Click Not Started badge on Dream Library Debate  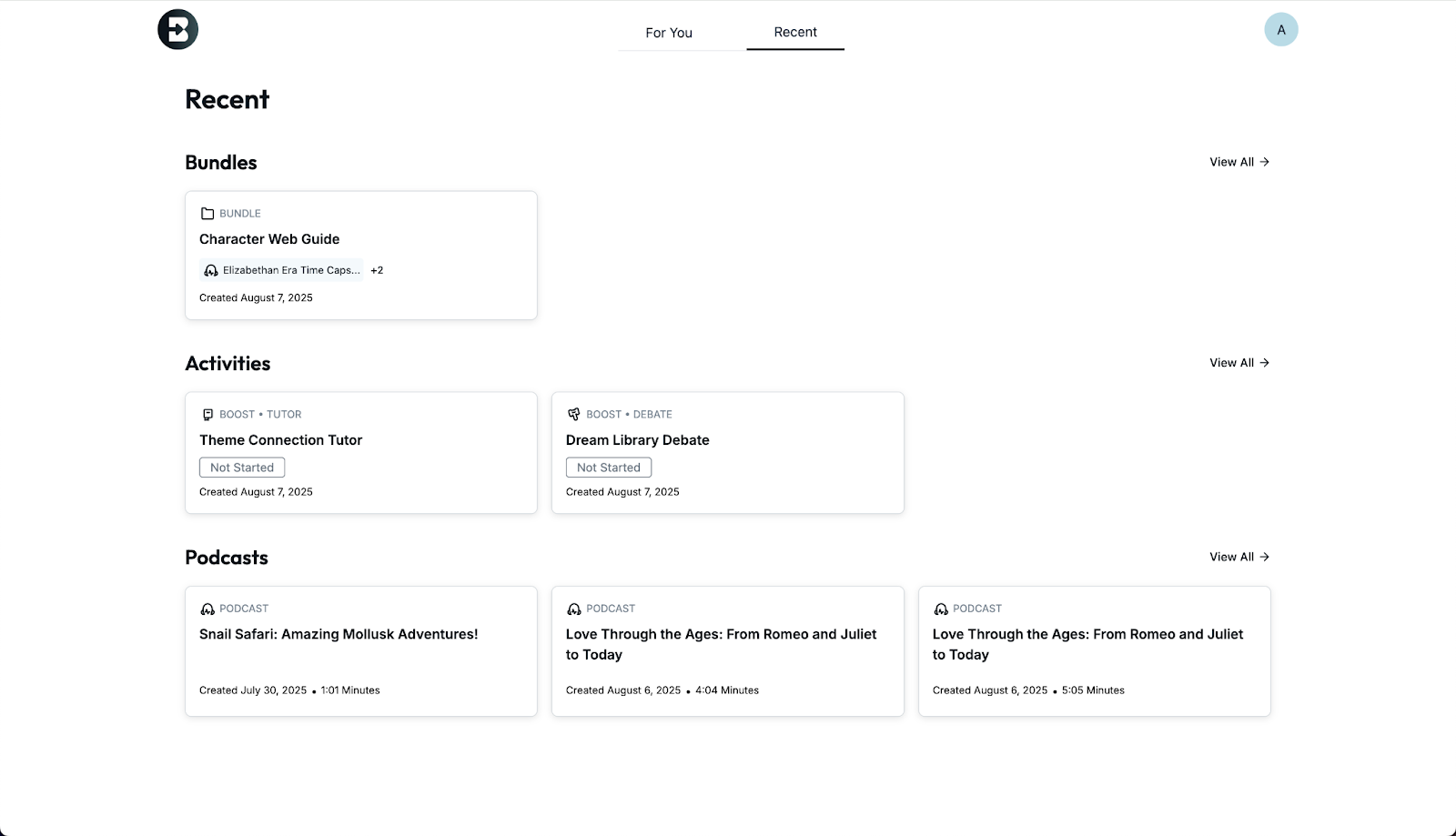tap(609, 468)
